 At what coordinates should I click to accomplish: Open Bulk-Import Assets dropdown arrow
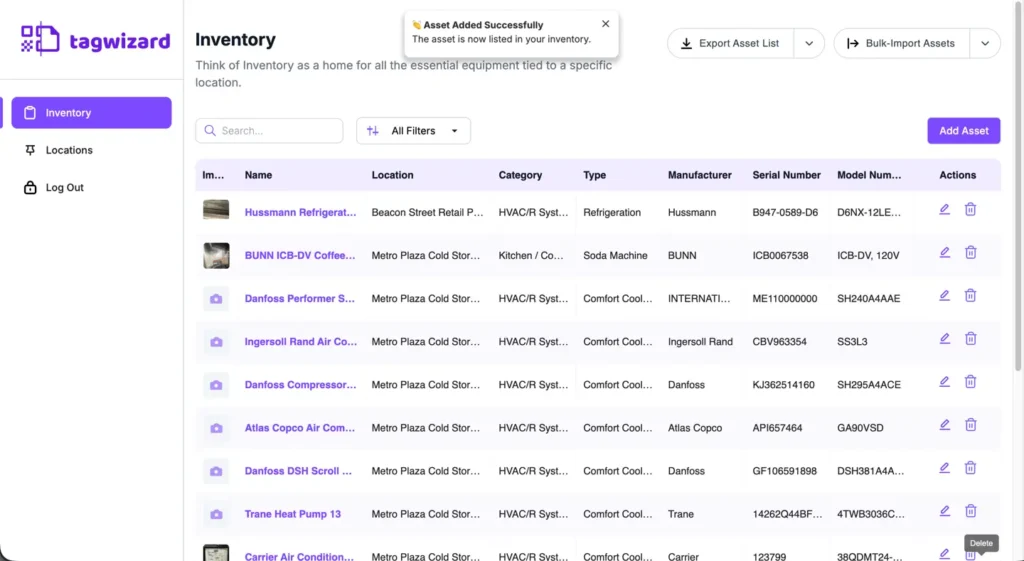[985, 43]
